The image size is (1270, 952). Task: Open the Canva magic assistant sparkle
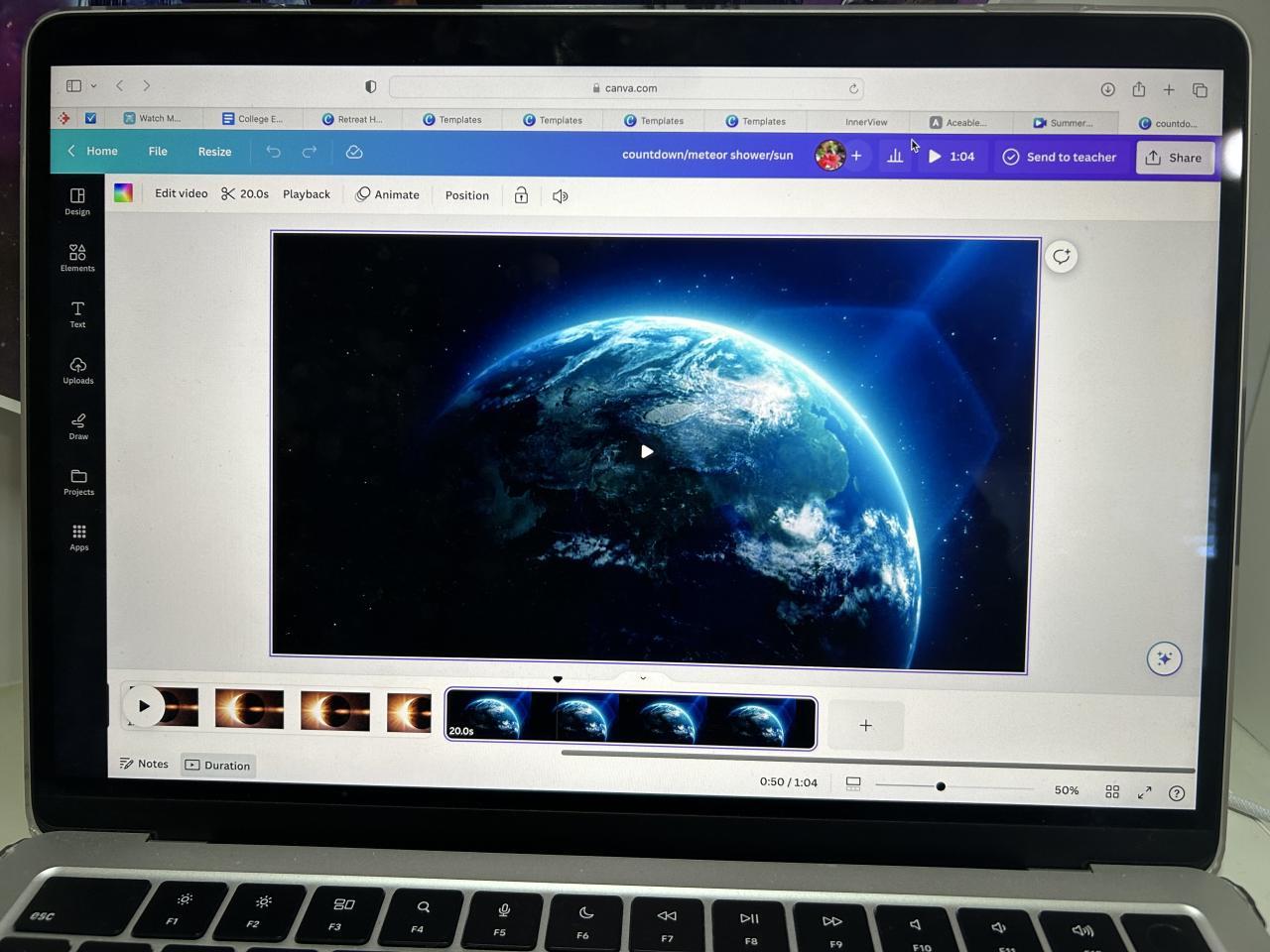pos(1164,658)
